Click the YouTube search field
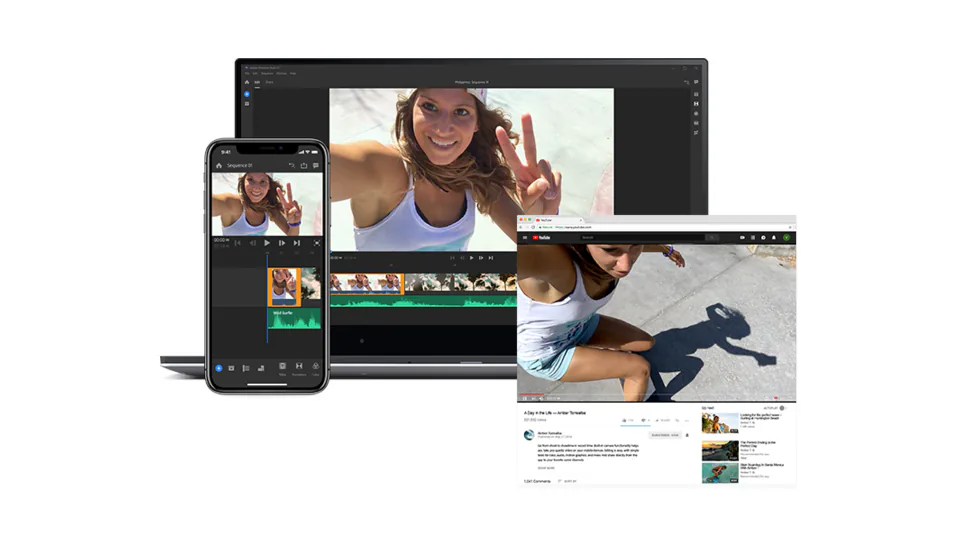 coord(642,238)
